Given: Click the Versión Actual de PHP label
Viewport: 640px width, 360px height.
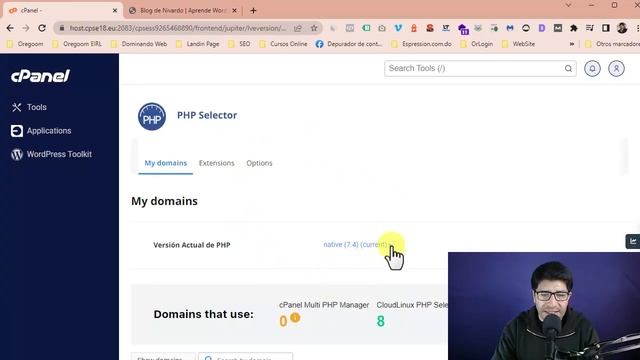Looking at the screenshot, I should [x=192, y=245].
